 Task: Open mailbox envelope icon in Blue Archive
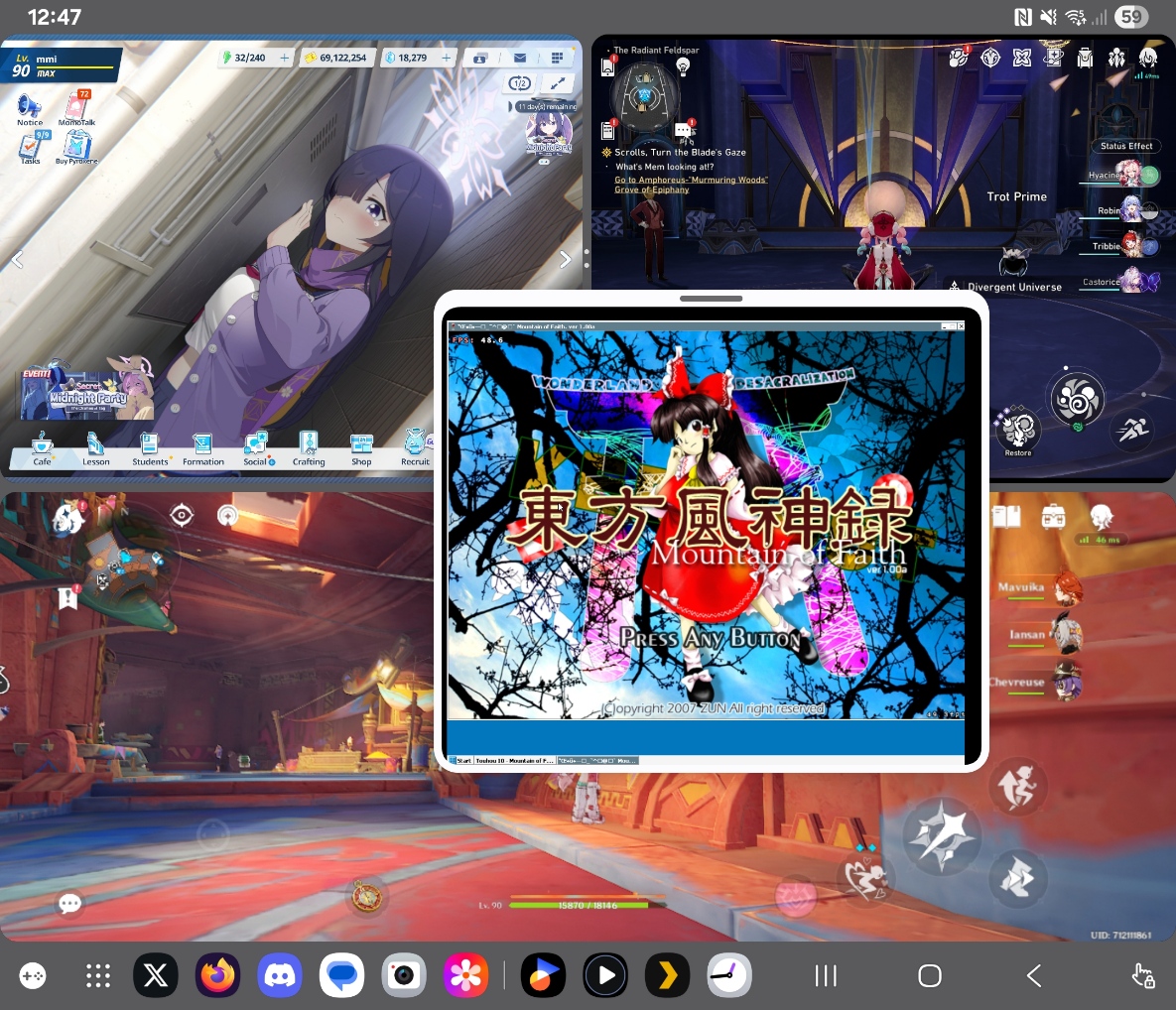(520, 58)
